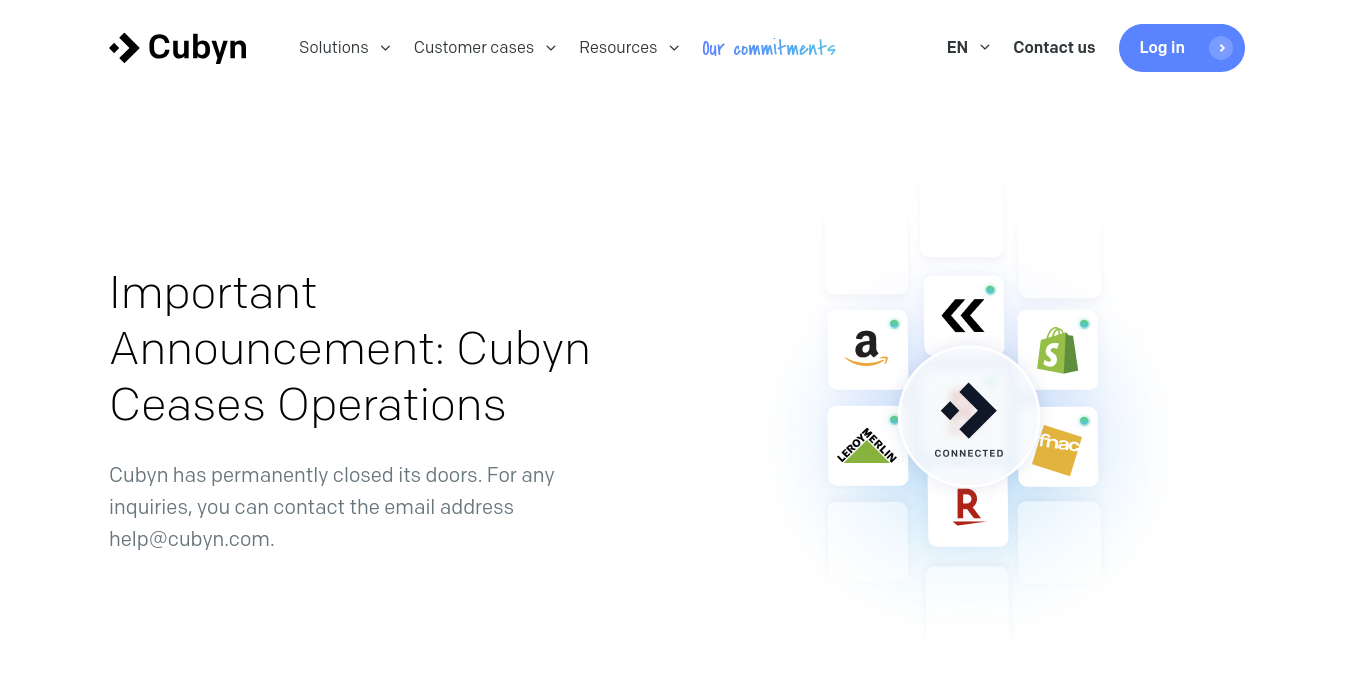Image resolution: width=1366 pixels, height=682 pixels.
Task: Expand the Solutions dropdown
Action: pyautogui.click(x=345, y=47)
